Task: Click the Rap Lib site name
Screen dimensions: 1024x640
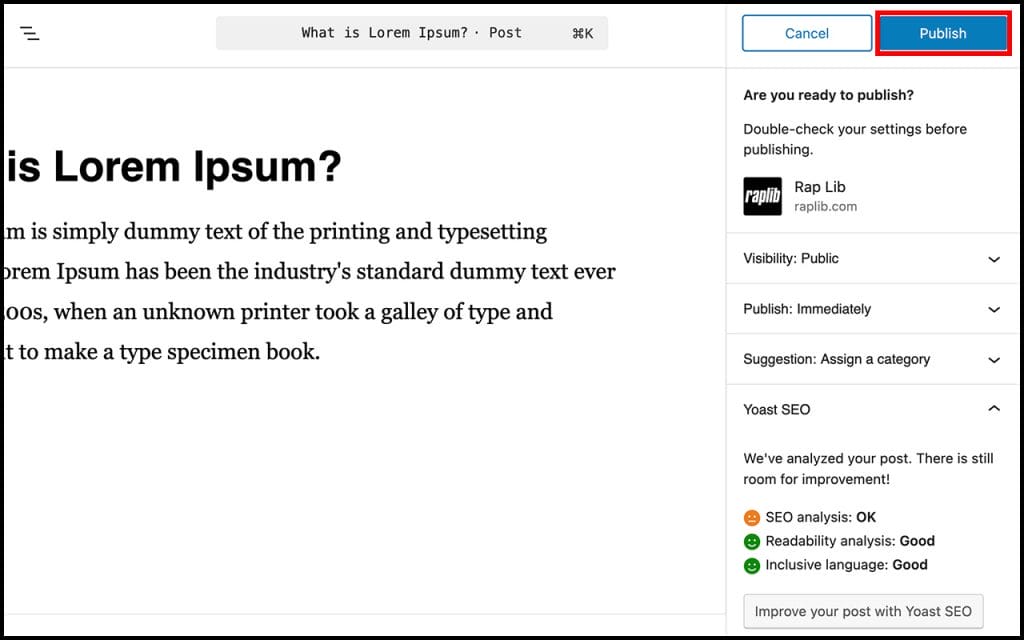Action: click(x=818, y=187)
